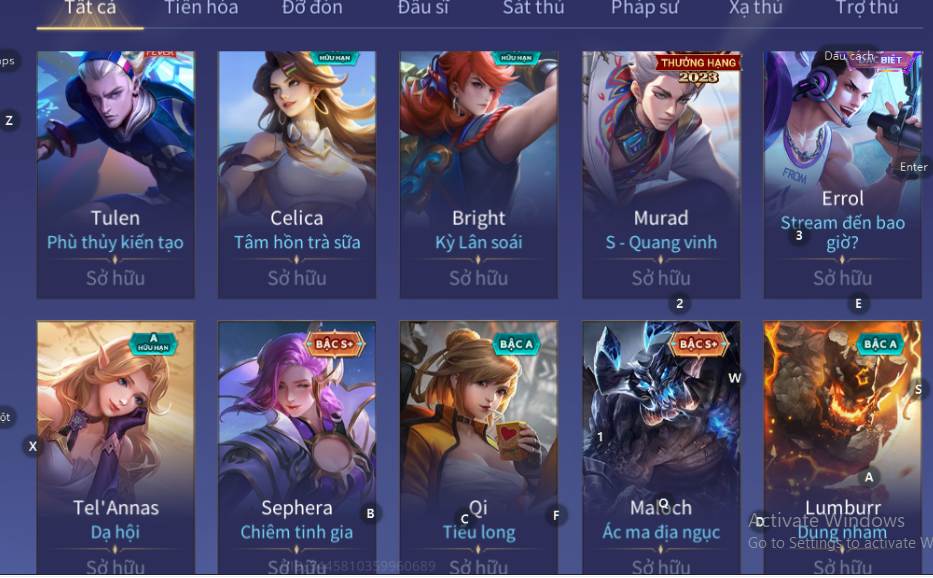Open the Xạ thủ category tab
This screenshot has height=578, width=933.
(x=756, y=8)
